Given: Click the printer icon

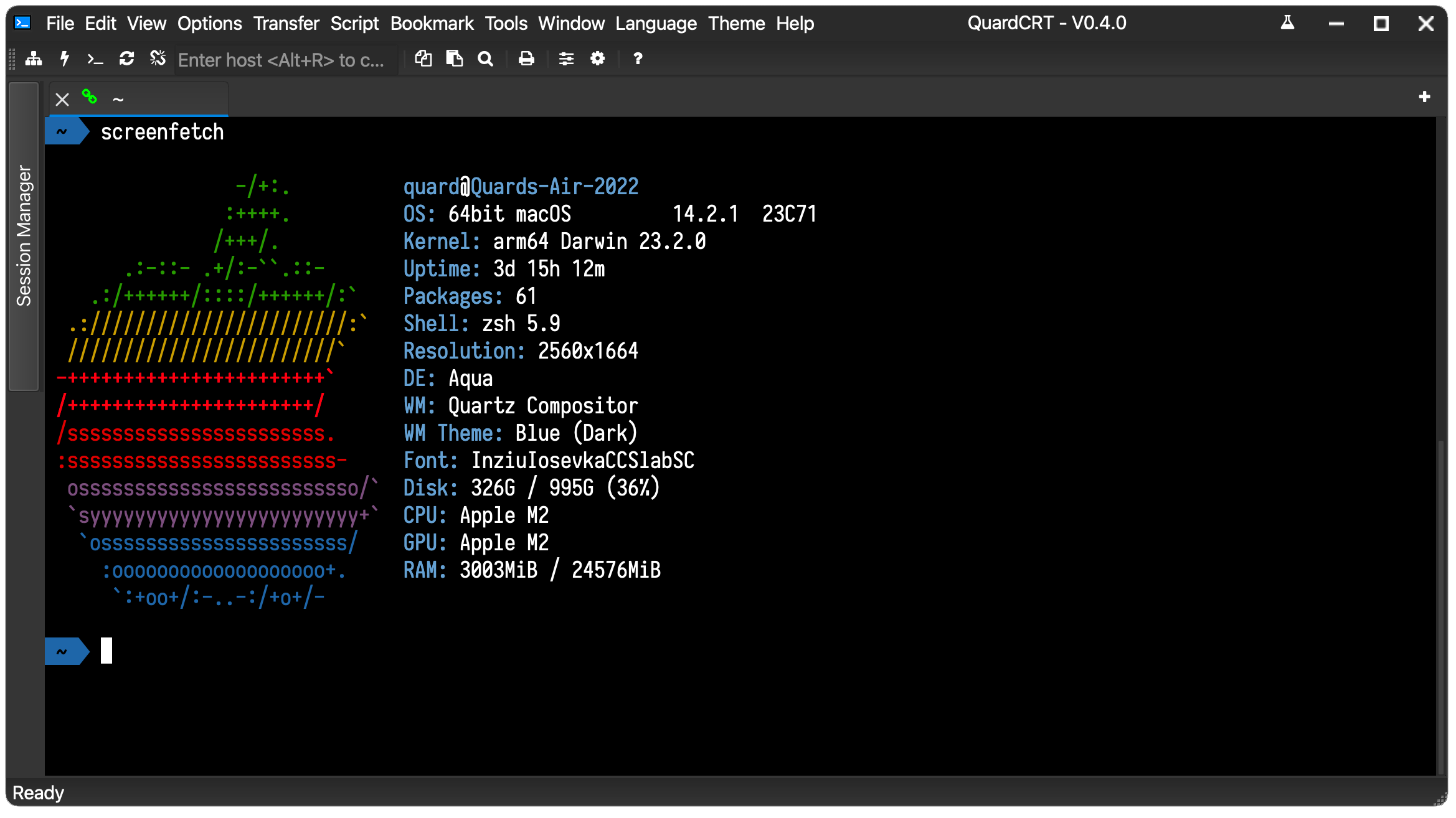Looking at the screenshot, I should click(526, 59).
